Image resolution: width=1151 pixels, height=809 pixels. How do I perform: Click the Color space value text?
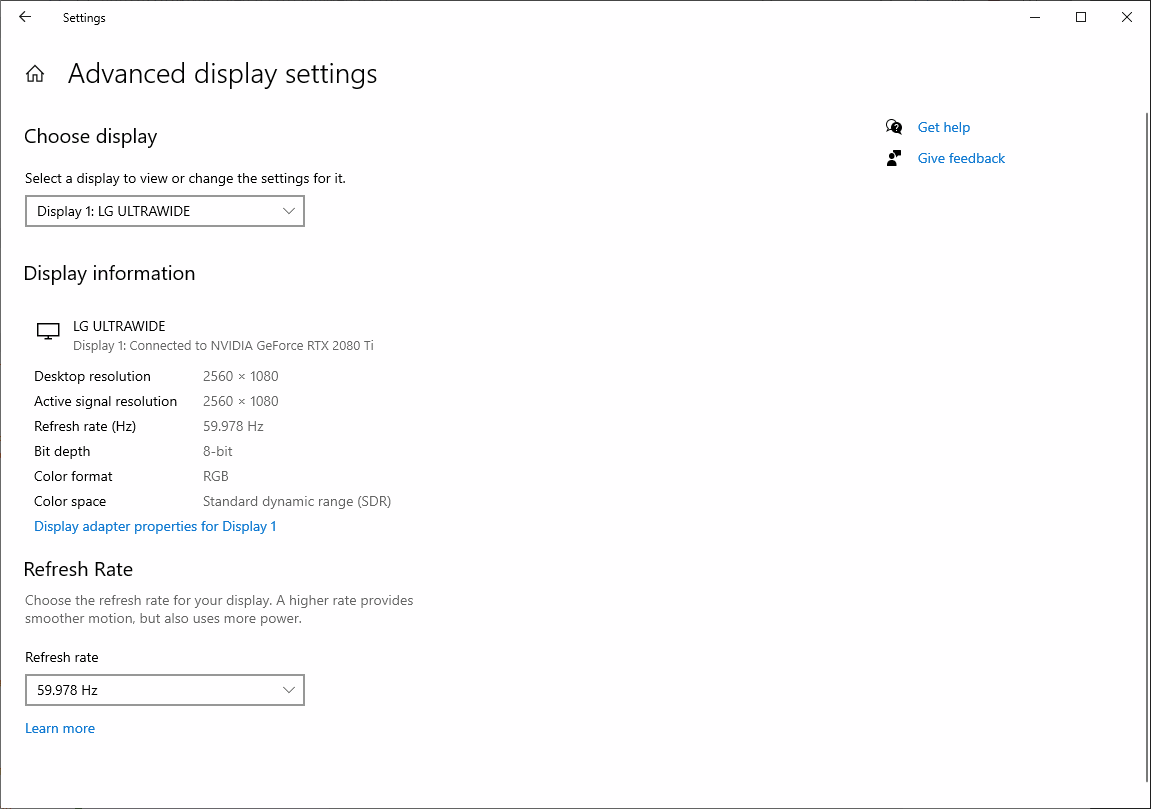pyautogui.click(x=297, y=501)
